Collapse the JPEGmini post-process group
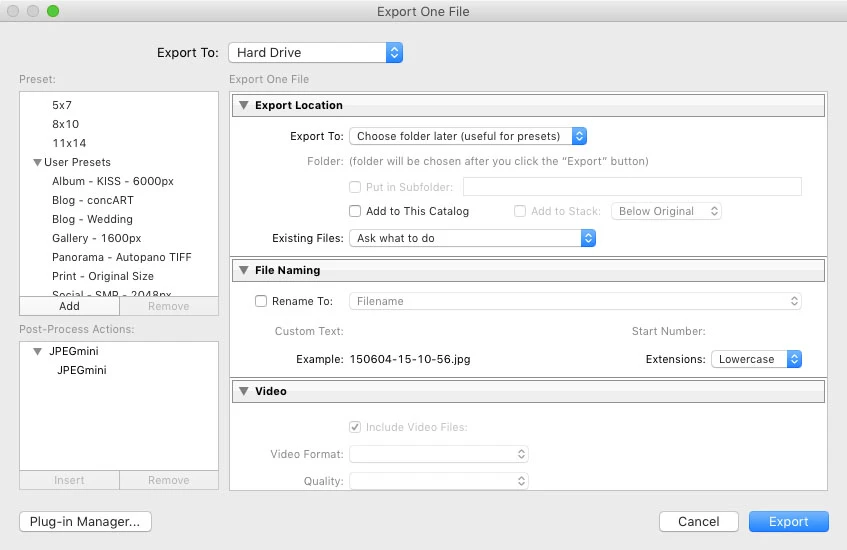This screenshot has height=550, width=847. [x=37, y=351]
